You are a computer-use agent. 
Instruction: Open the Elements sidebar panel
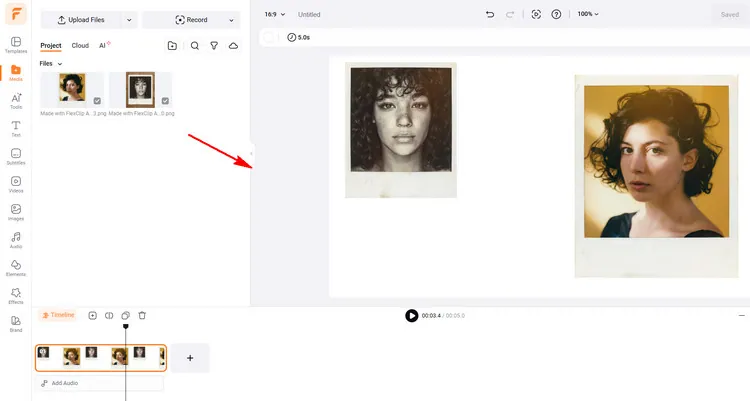[x=15, y=268]
